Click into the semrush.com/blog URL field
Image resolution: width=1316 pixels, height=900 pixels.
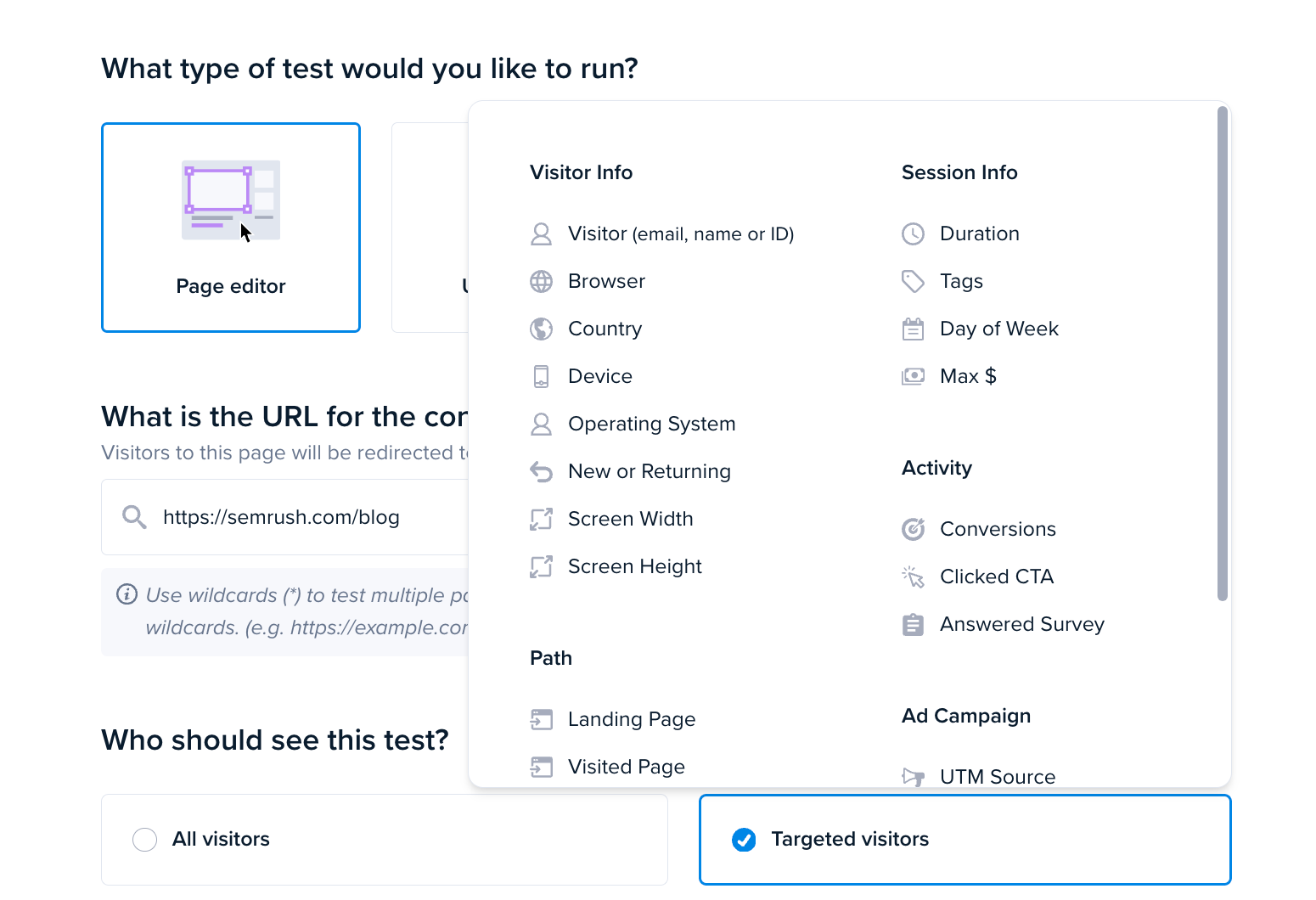point(285,517)
